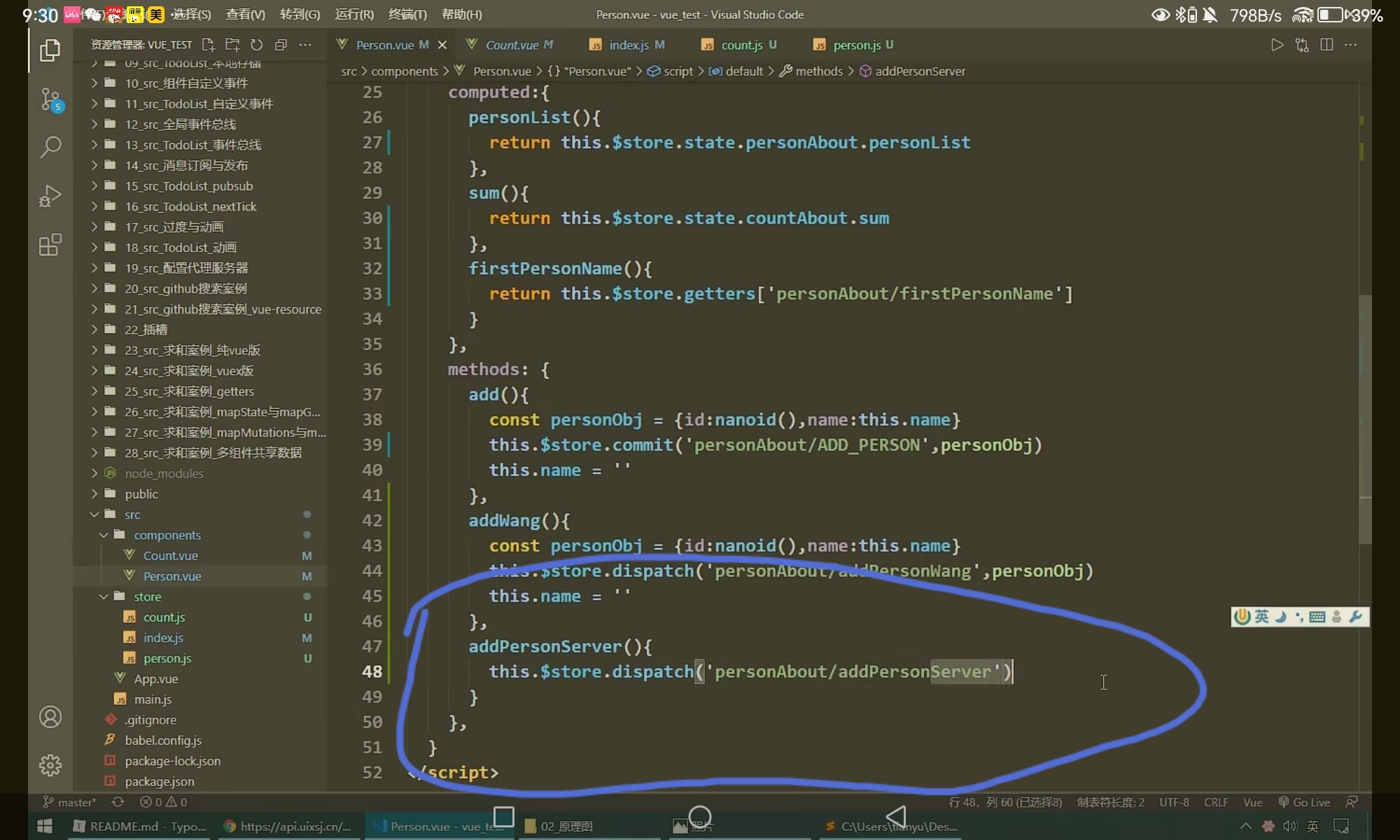Open the Explorer view in activity bar
This screenshot has width=1400, height=840.
click(x=50, y=50)
